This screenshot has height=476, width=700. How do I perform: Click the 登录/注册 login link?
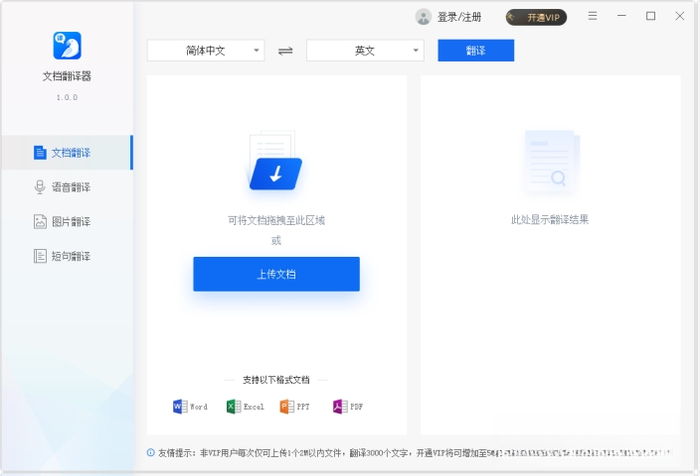(459, 17)
